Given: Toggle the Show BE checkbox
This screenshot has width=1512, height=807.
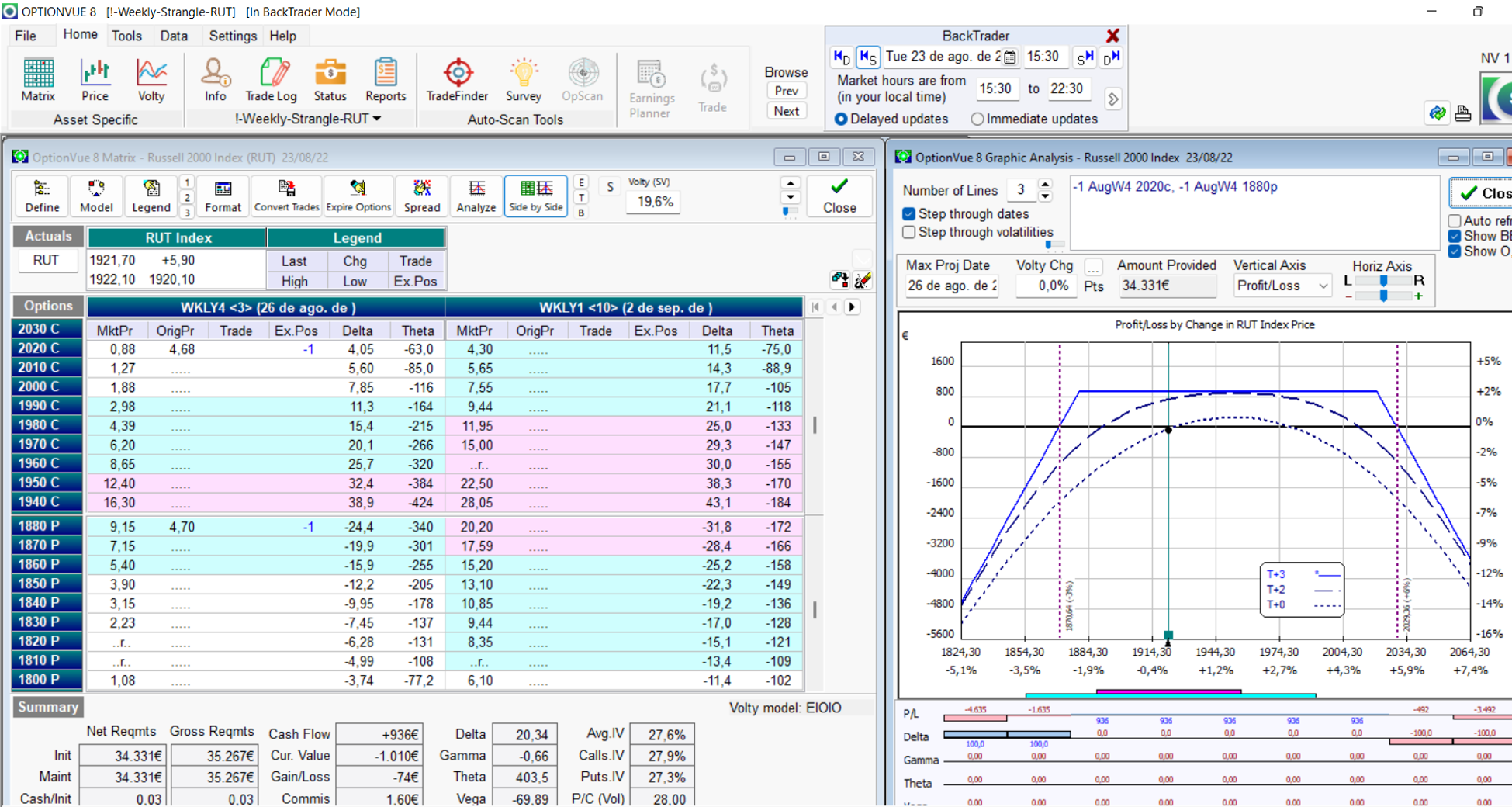Looking at the screenshot, I should pos(1455,236).
